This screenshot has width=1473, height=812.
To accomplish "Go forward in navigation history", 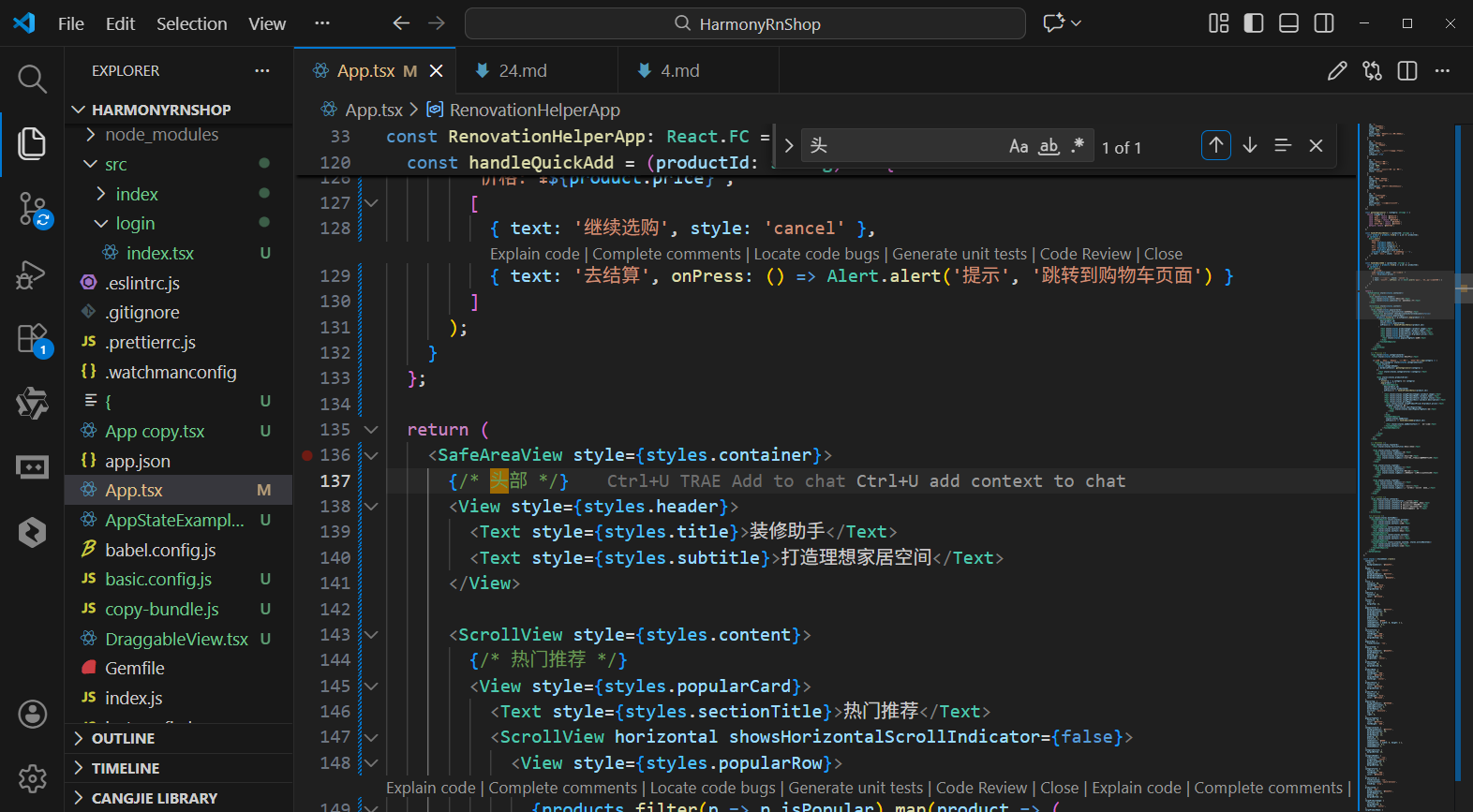I will (x=437, y=23).
